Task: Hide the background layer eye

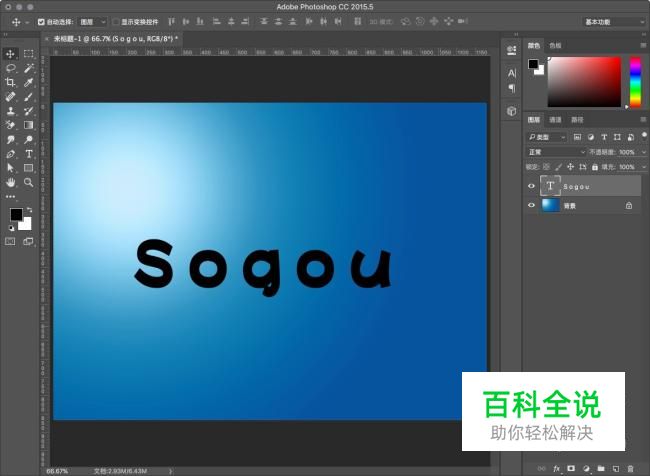Action: tap(531, 205)
